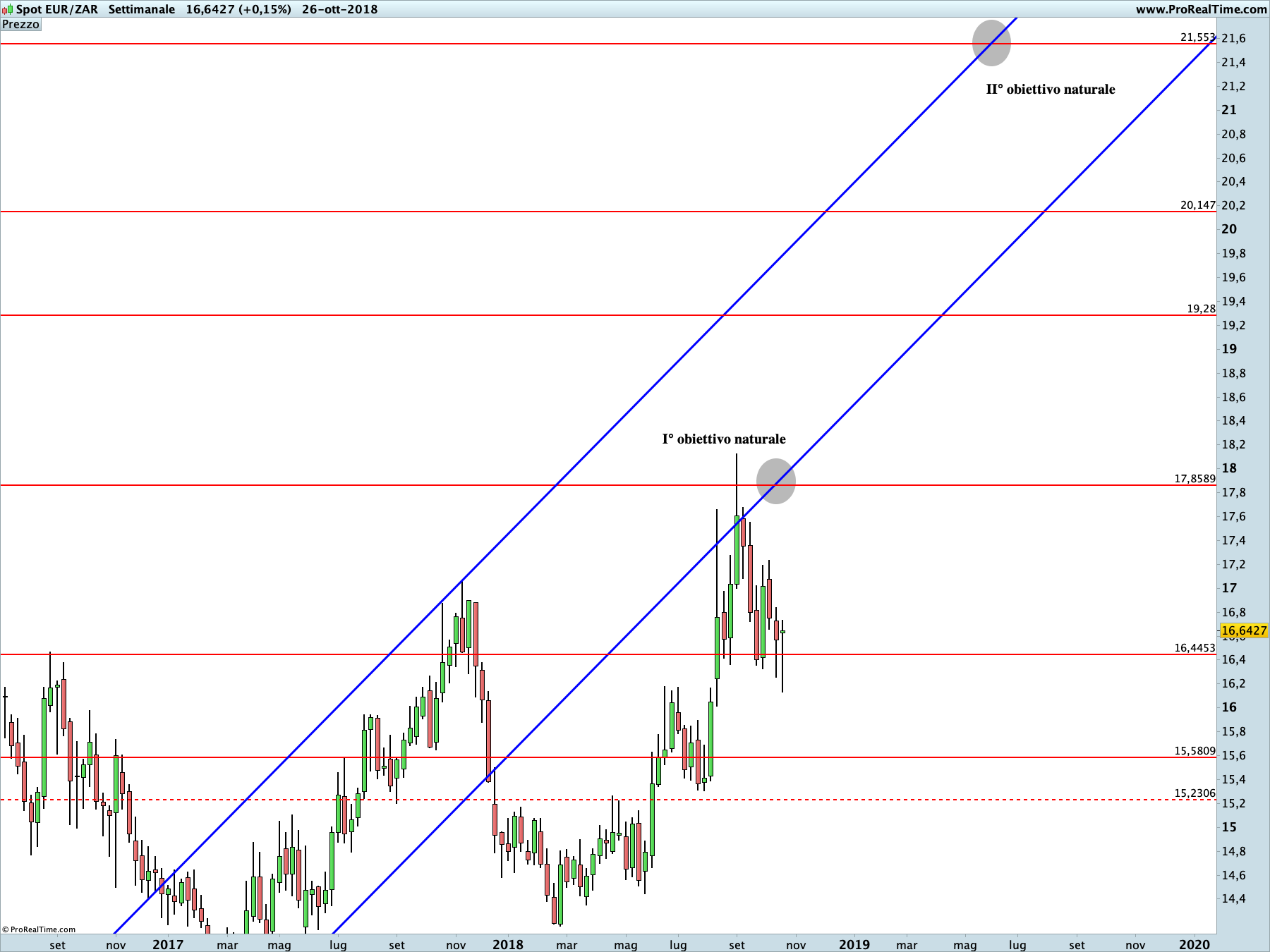Open the www.ProRealTime.com link
The height and width of the screenshot is (952, 1270).
[x=1201, y=9]
